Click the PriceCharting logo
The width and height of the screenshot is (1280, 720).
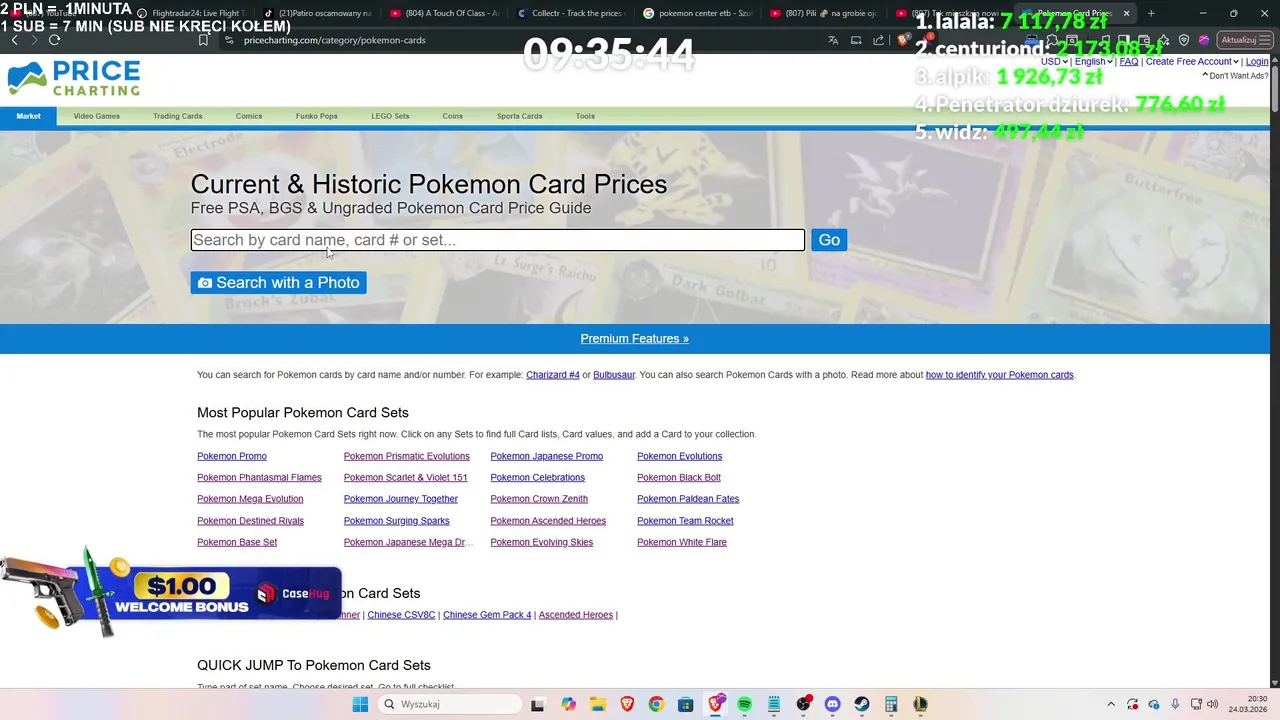click(x=74, y=79)
